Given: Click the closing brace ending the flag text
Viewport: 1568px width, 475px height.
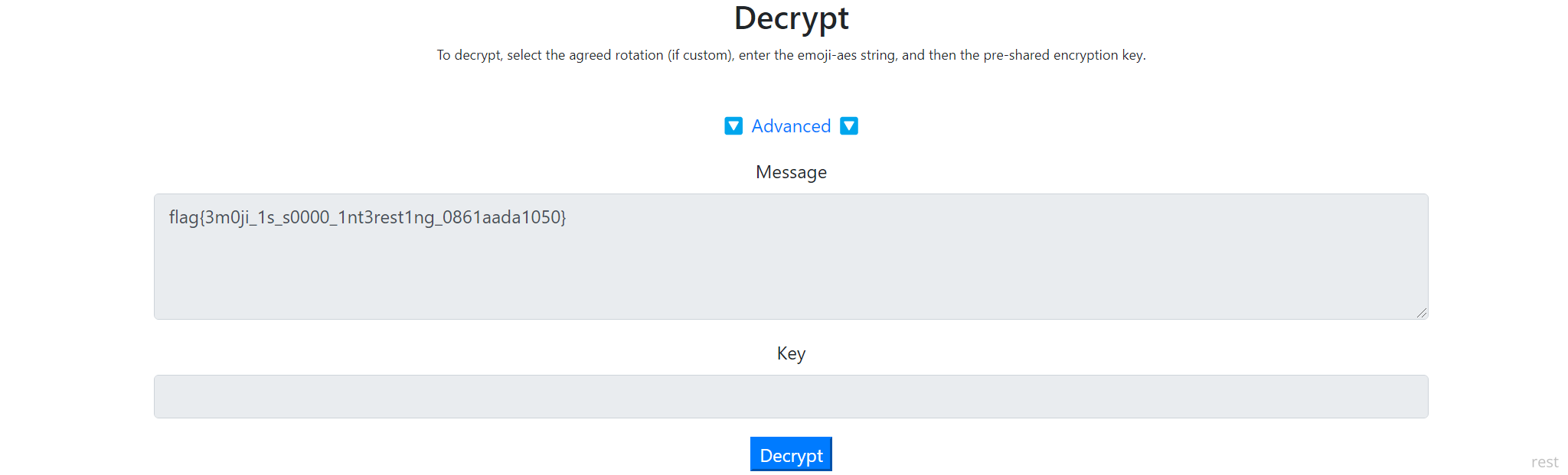Looking at the screenshot, I should coord(563,217).
